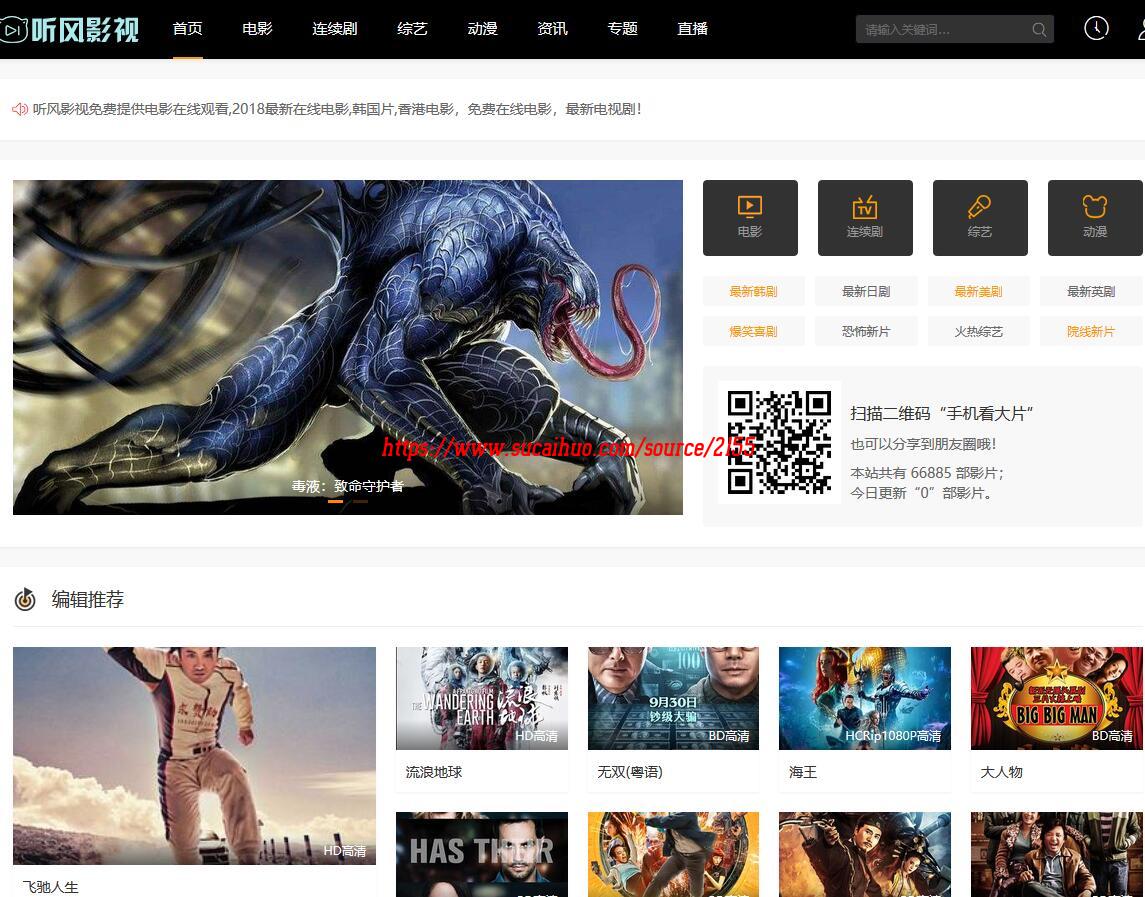
Task: Select the second carousel indicator dash
Action: click(x=361, y=502)
